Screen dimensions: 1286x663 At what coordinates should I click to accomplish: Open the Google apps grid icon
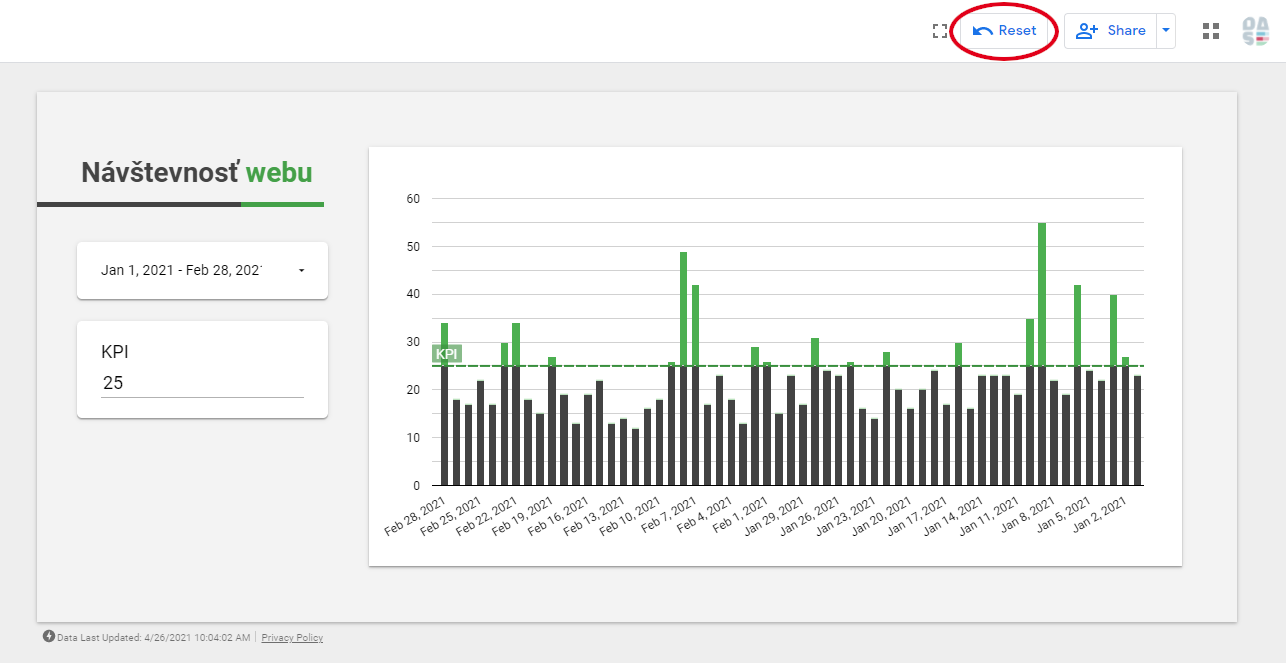[1211, 31]
